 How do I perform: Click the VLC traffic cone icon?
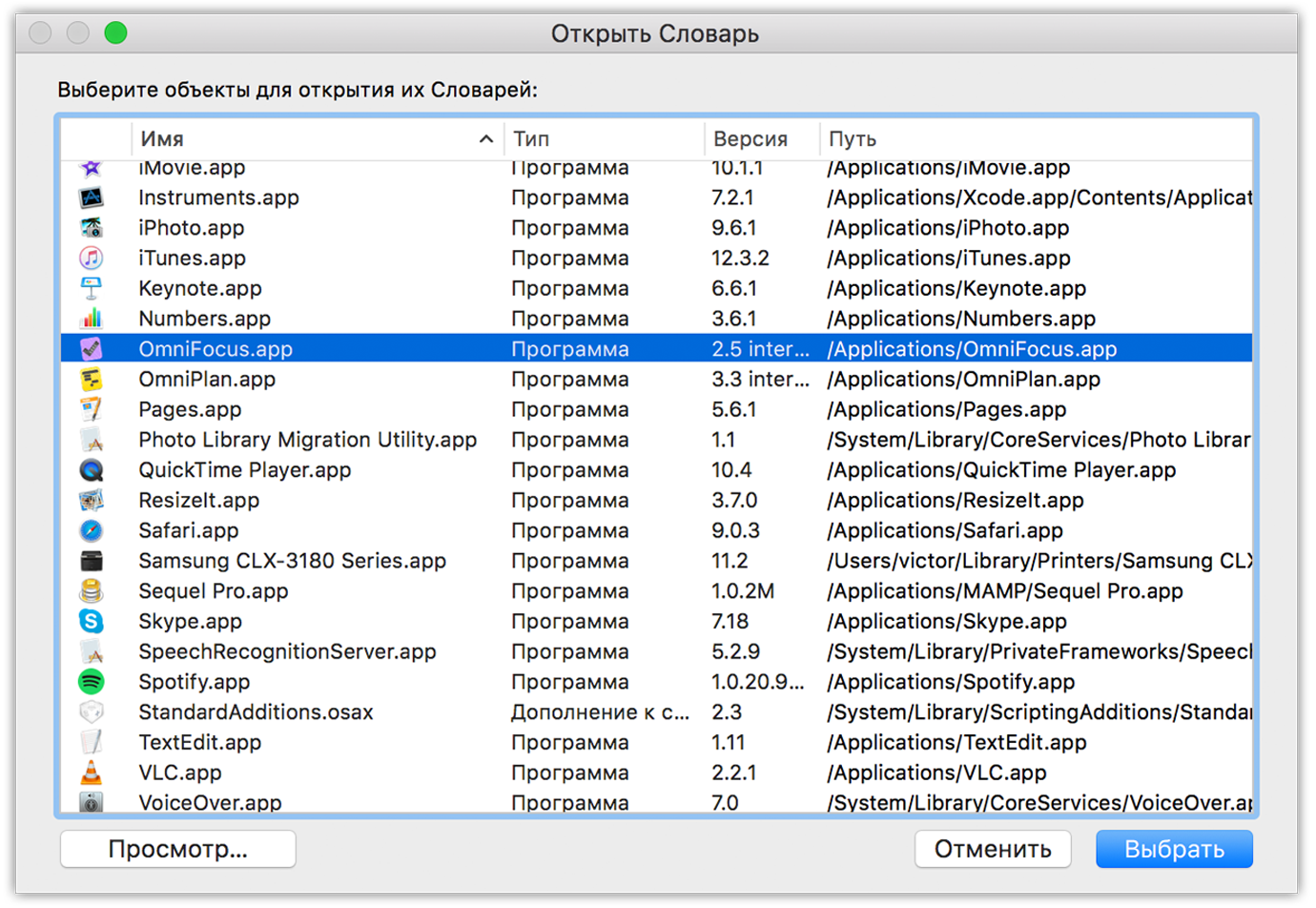coord(92,773)
